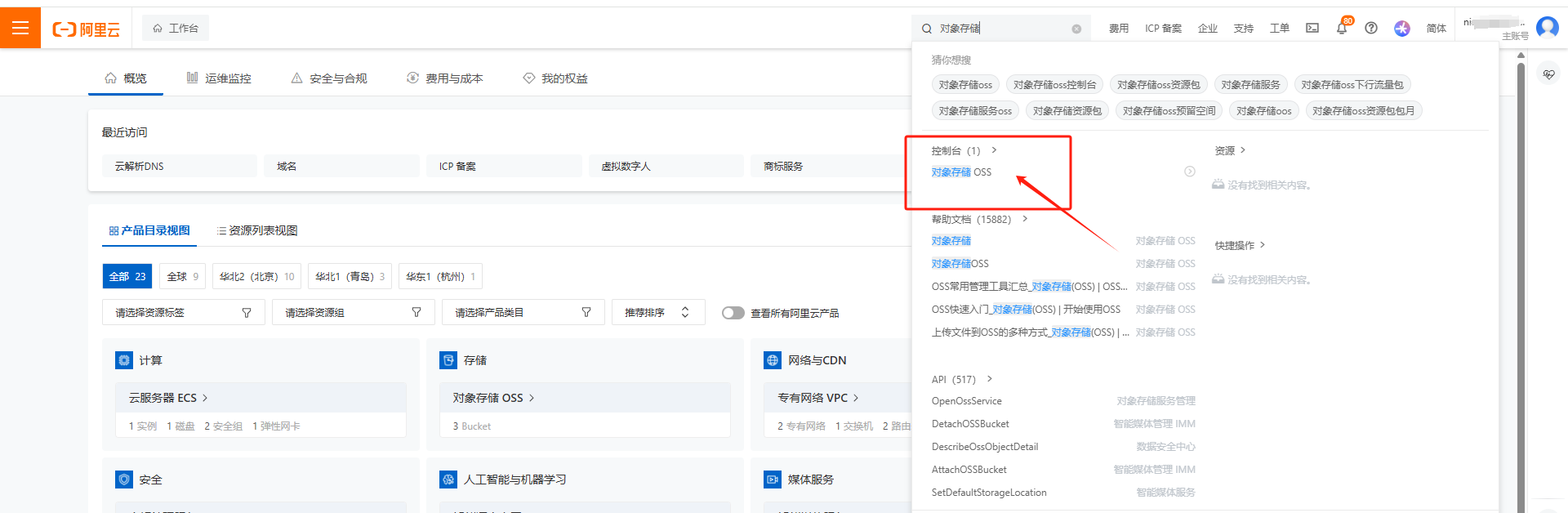This screenshot has height=513, width=1568.
Task: Open the AI assistant round icon
Action: click(1402, 29)
